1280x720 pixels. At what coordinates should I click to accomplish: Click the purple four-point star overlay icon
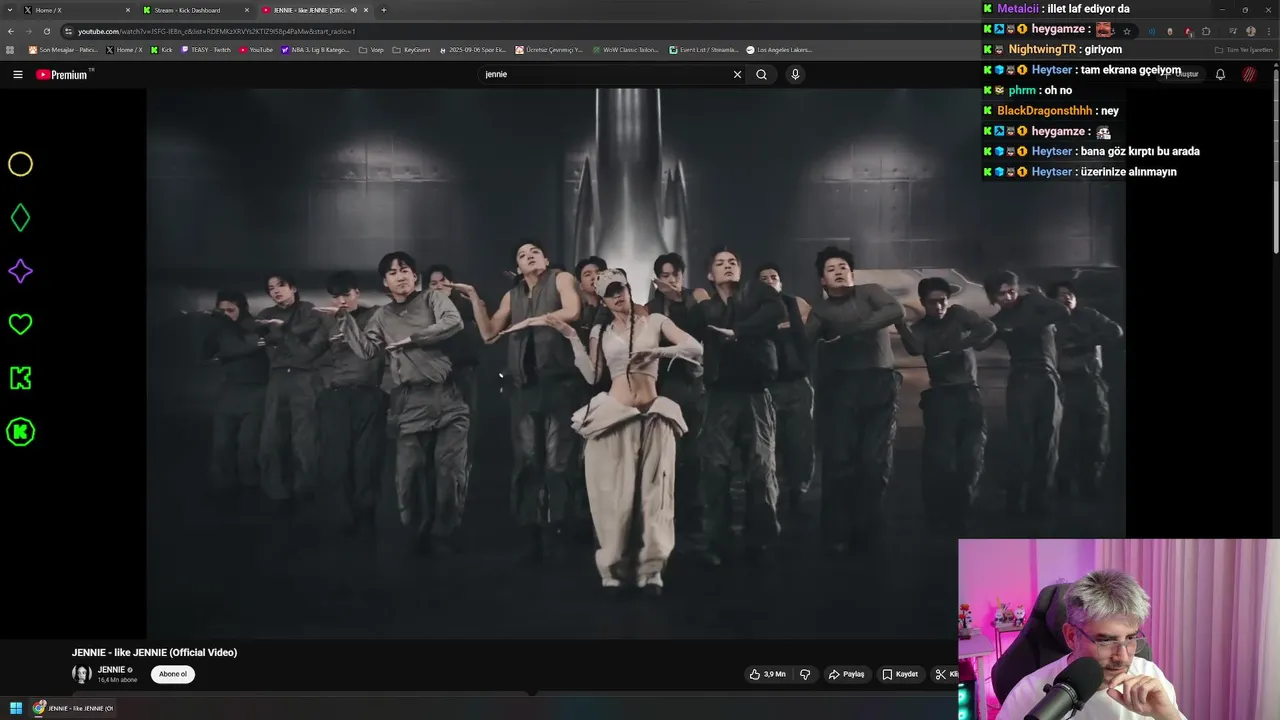coord(20,271)
